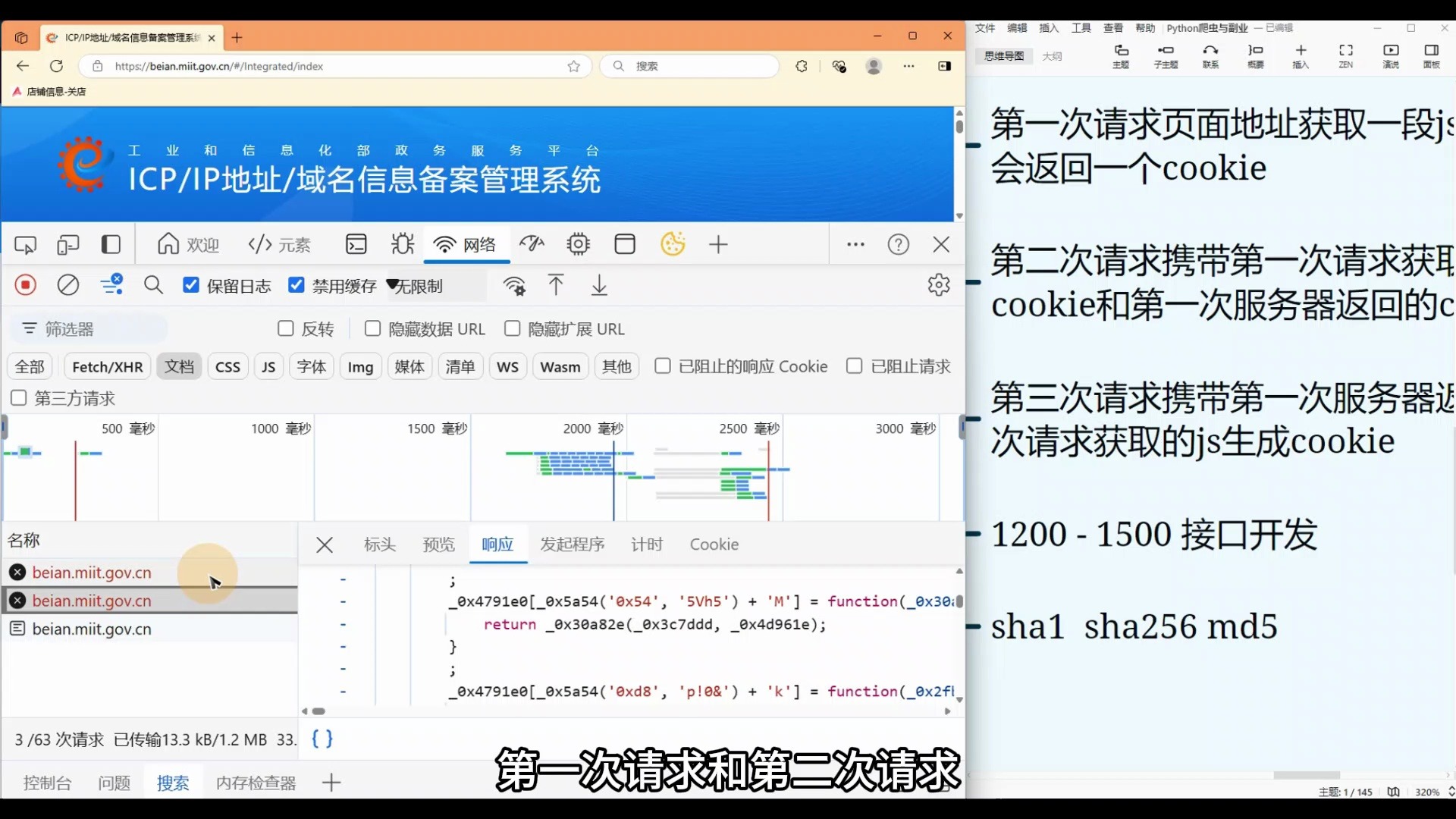Open the Memory chip icon panel
Screen dimensions: 1456x819
click(x=578, y=244)
